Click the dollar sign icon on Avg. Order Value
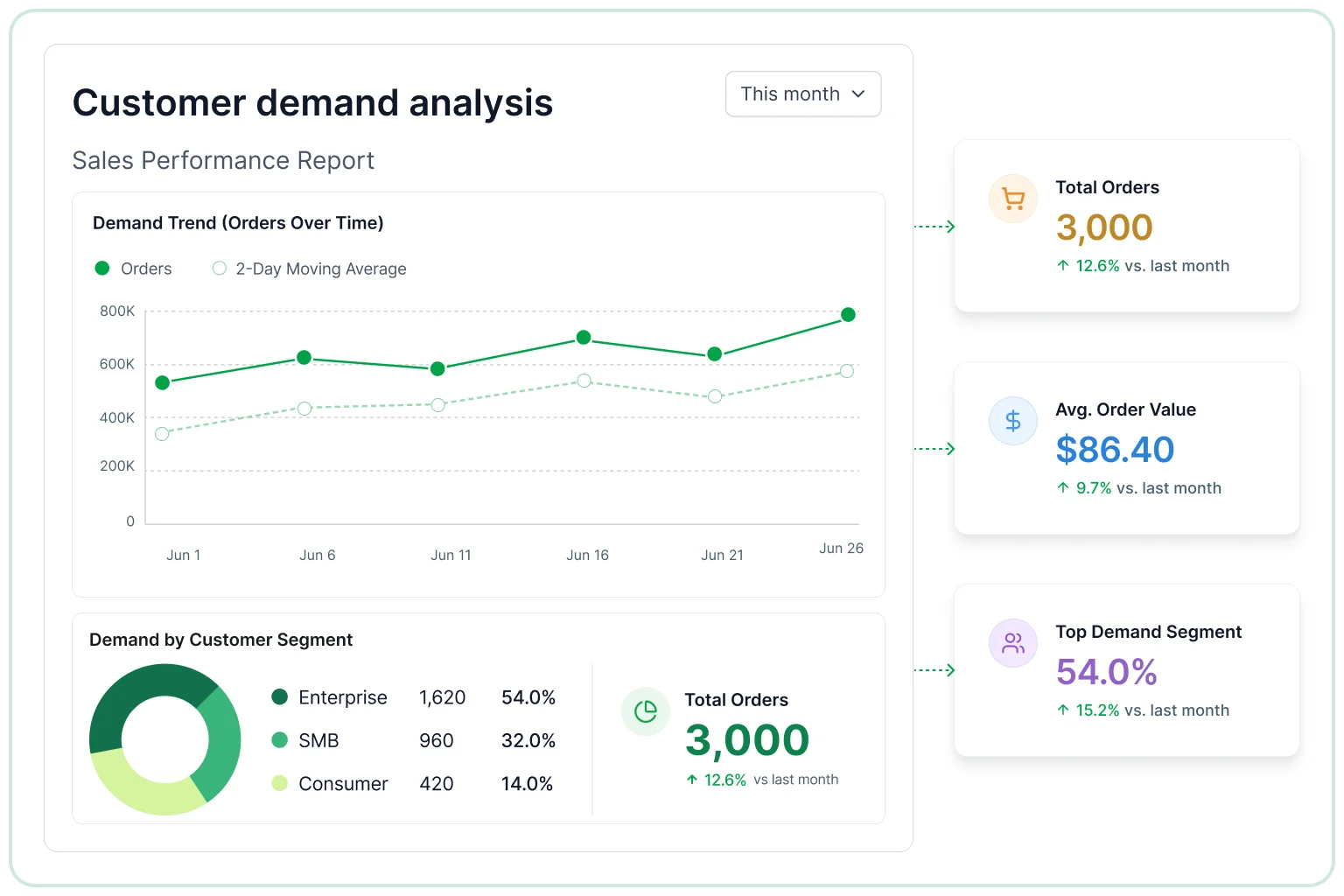The width and height of the screenshot is (1344, 896). point(1013,421)
